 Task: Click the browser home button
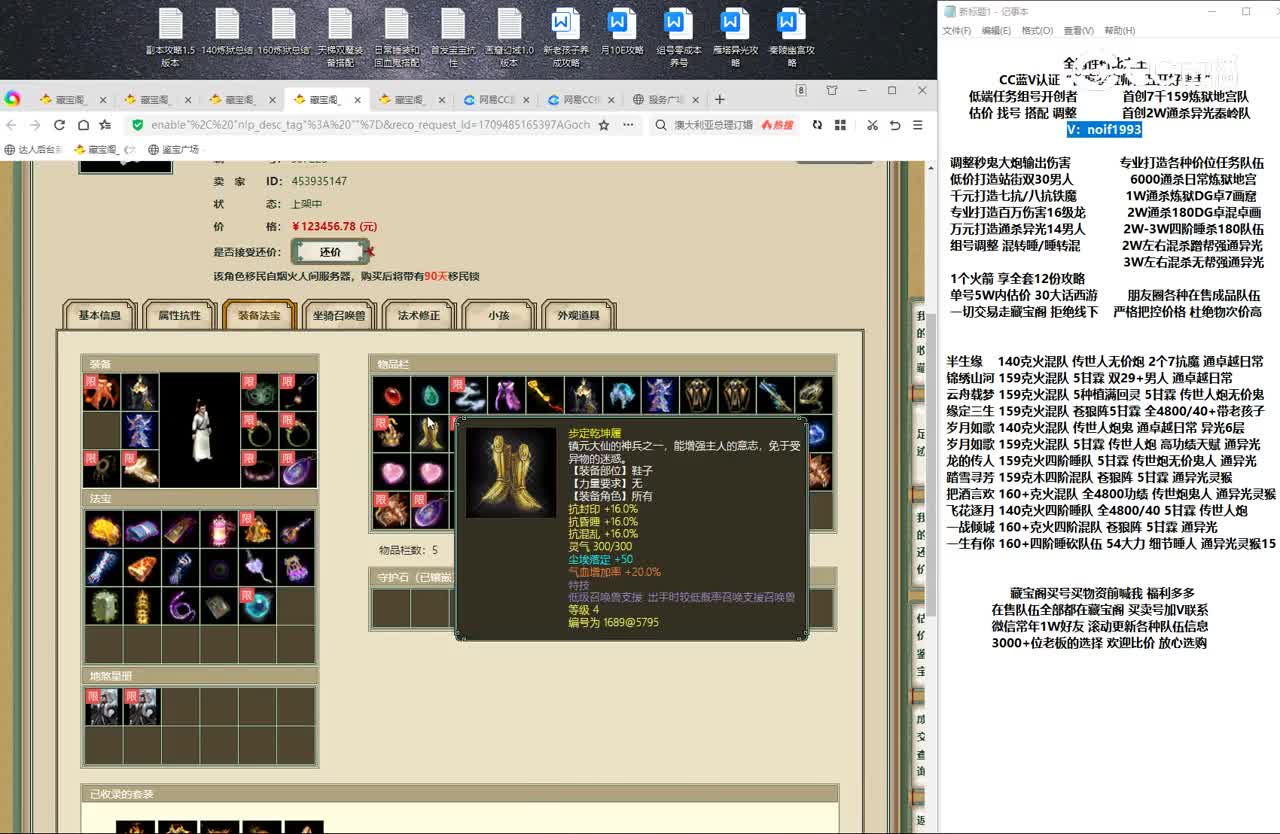(x=83, y=125)
